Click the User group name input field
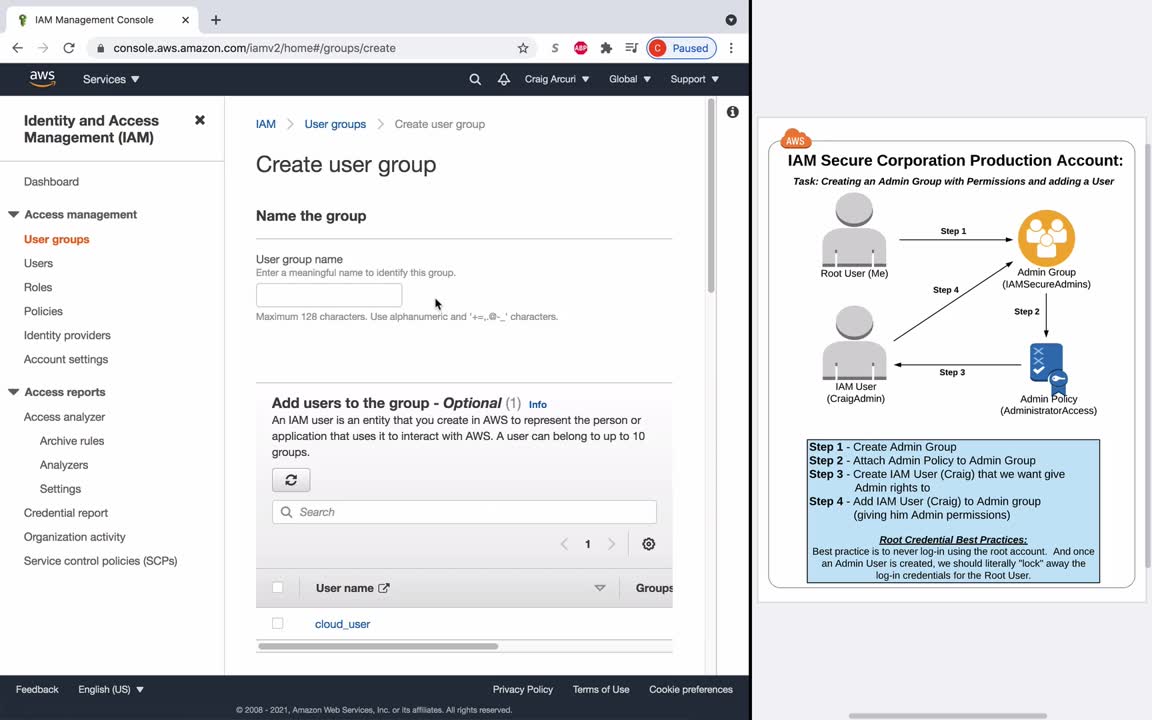1152x720 pixels. (329, 295)
